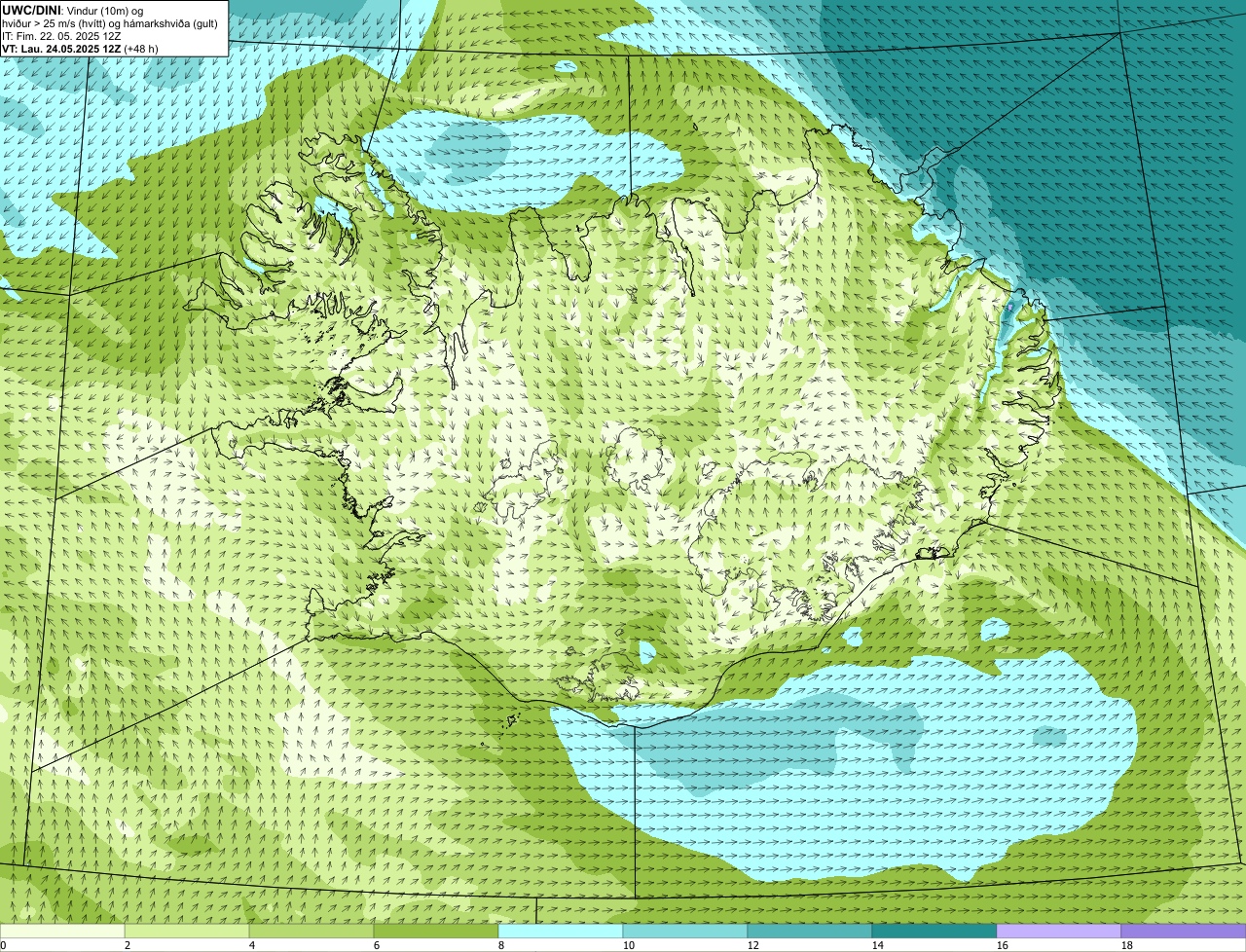Choose the 14–16 m/s dark teal legend swatch
This screenshot has width=1246, height=952.
(x=934, y=931)
